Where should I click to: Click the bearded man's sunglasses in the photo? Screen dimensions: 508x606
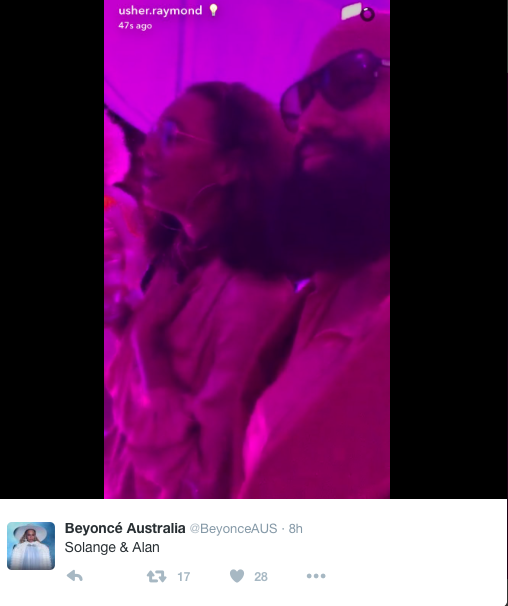coord(334,87)
